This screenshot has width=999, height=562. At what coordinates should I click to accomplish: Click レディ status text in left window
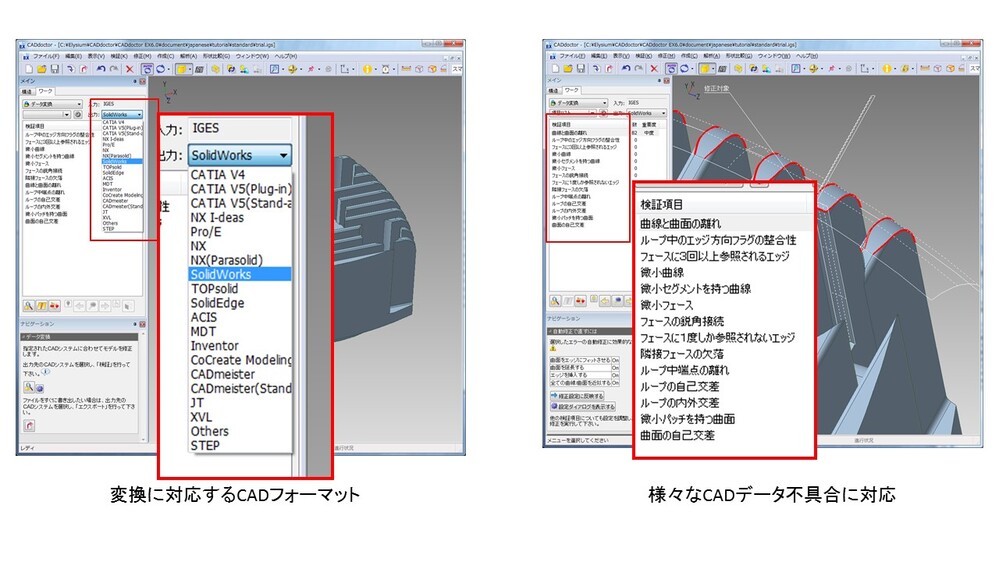click(27, 449)
